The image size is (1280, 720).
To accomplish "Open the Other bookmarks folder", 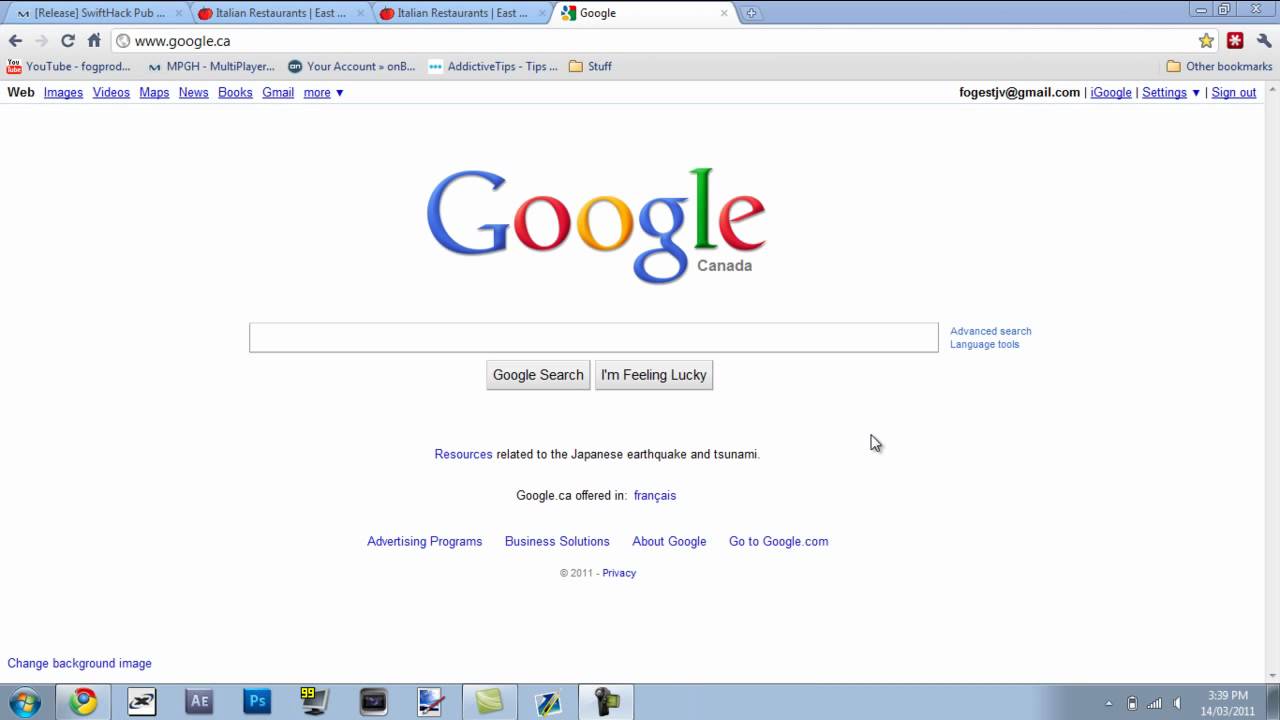I will (1219, 66).
